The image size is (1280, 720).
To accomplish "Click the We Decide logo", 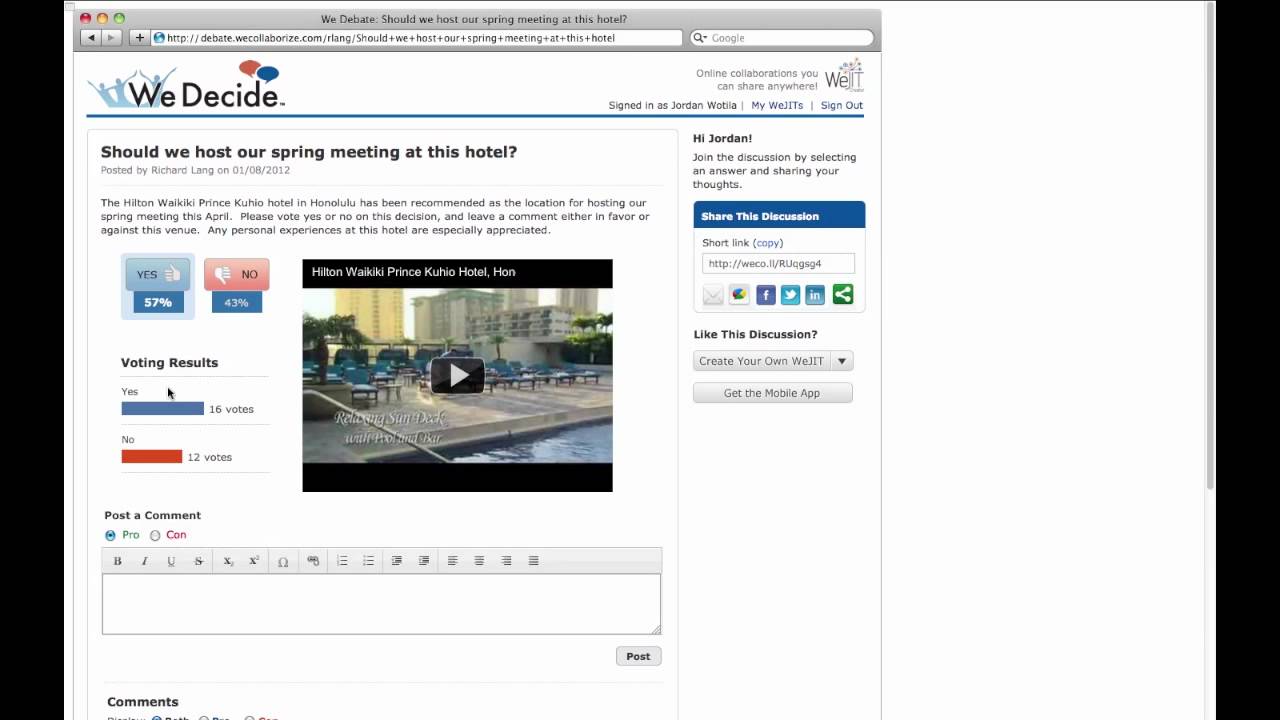I will [186, 85].
